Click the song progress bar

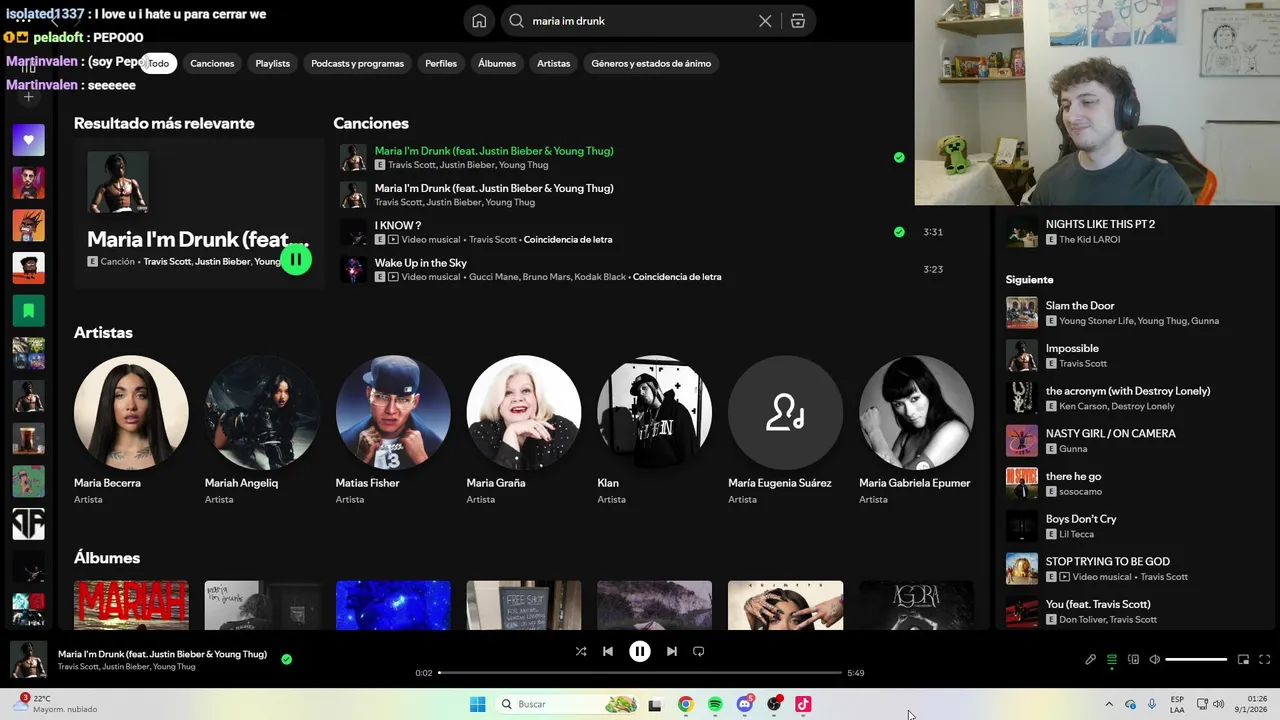tap(640, 673)
